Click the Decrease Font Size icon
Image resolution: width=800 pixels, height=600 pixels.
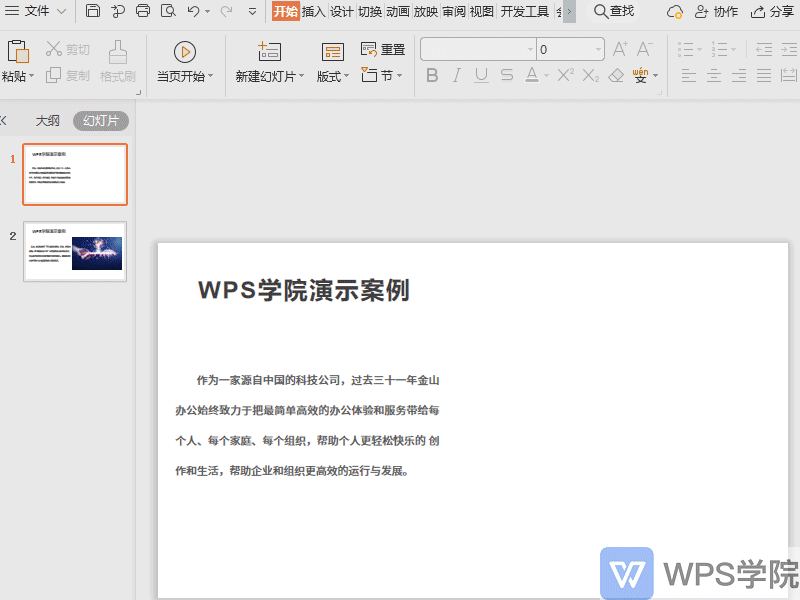644,49
